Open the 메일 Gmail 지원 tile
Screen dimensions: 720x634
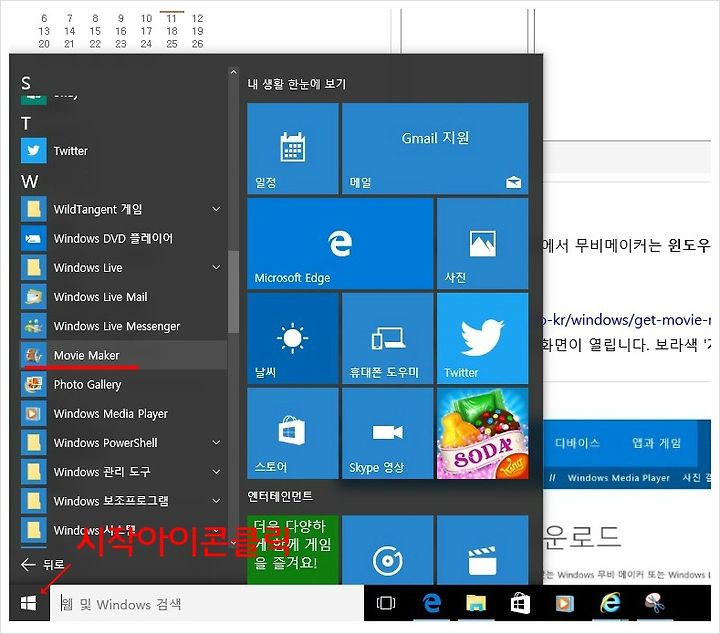(x=435, y=148)
